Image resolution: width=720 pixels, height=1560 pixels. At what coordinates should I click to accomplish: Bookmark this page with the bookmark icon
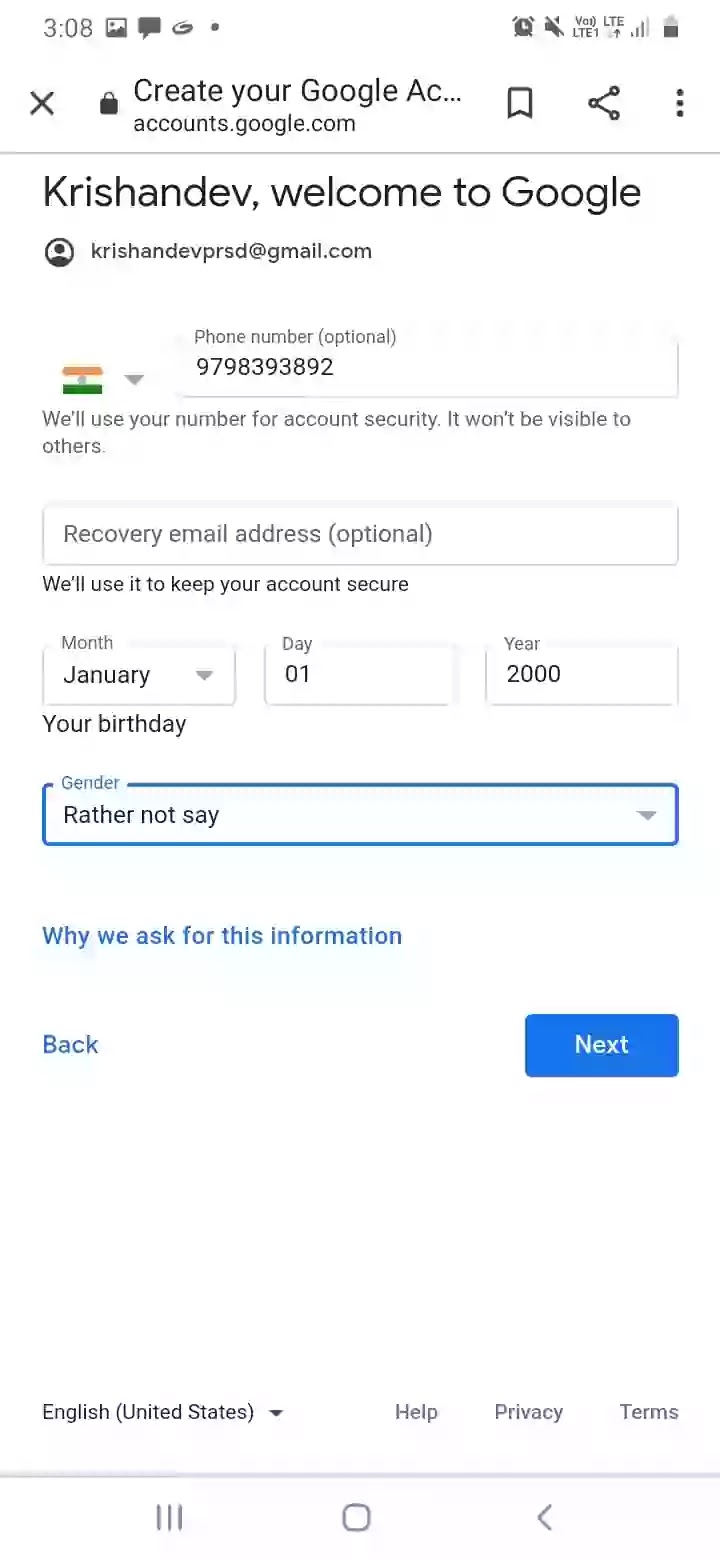tap(520, 103)
